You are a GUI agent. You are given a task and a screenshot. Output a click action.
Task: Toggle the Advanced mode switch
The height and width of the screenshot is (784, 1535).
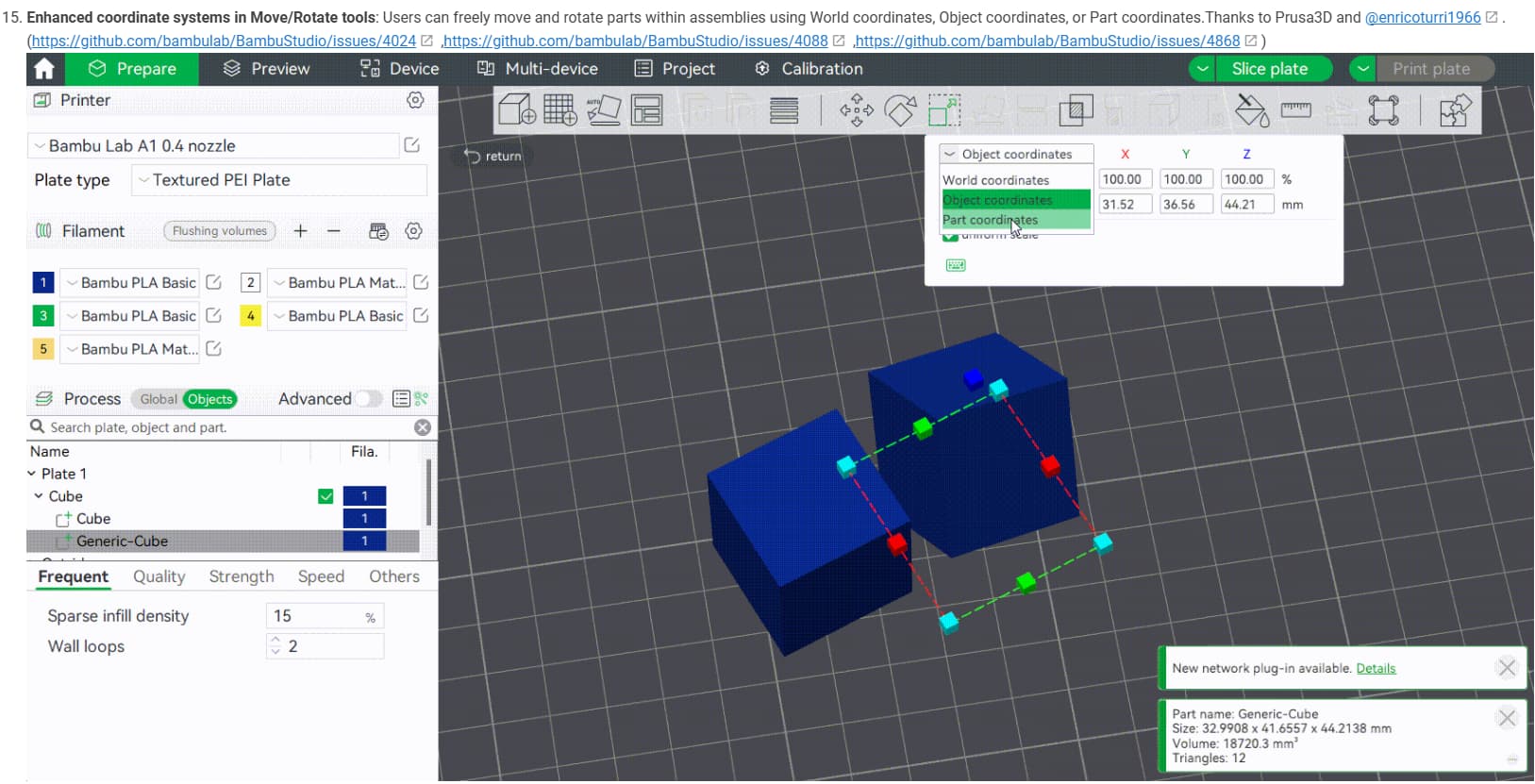pos(368,399)
